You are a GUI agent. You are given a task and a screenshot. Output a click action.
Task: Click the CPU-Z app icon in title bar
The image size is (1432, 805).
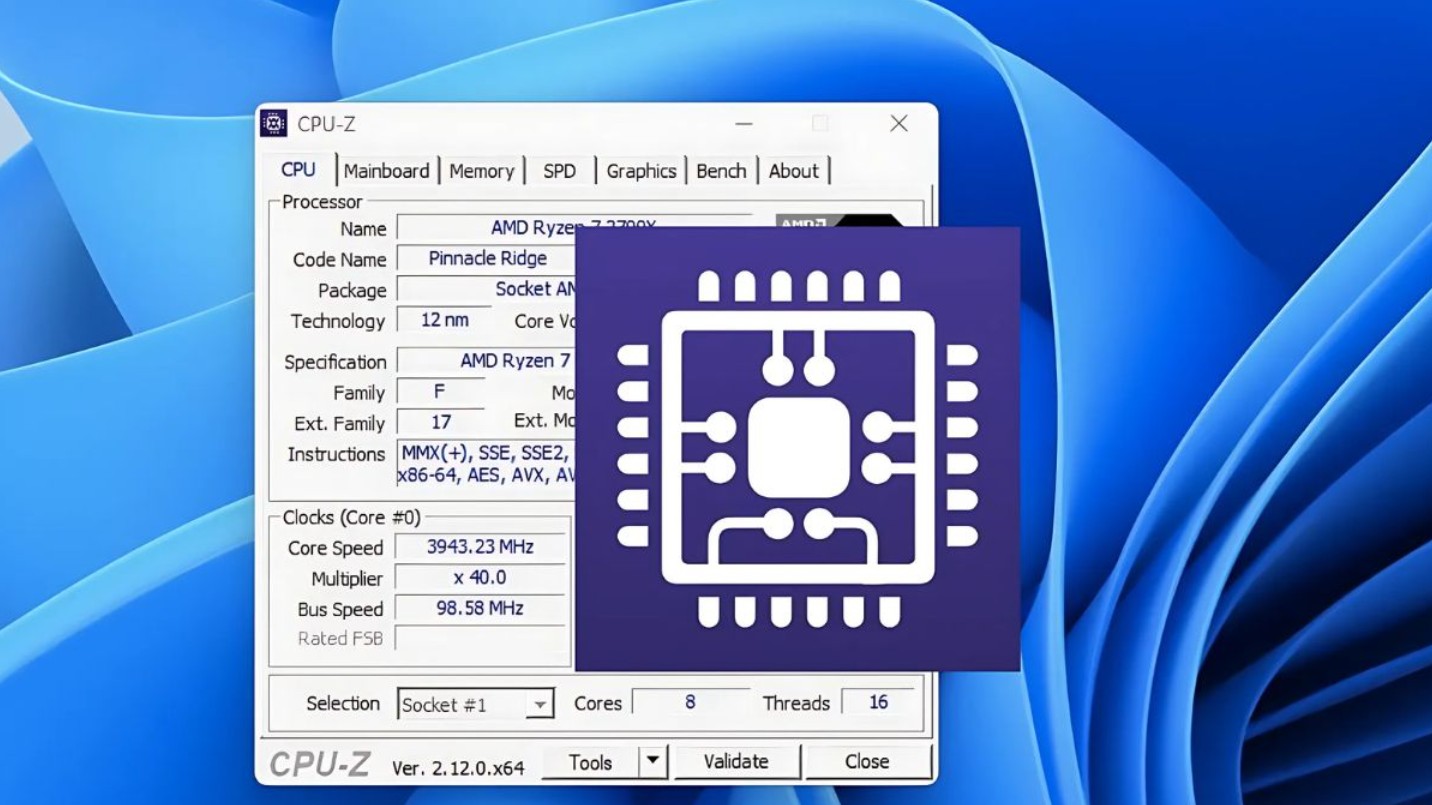tap(273, 124)
